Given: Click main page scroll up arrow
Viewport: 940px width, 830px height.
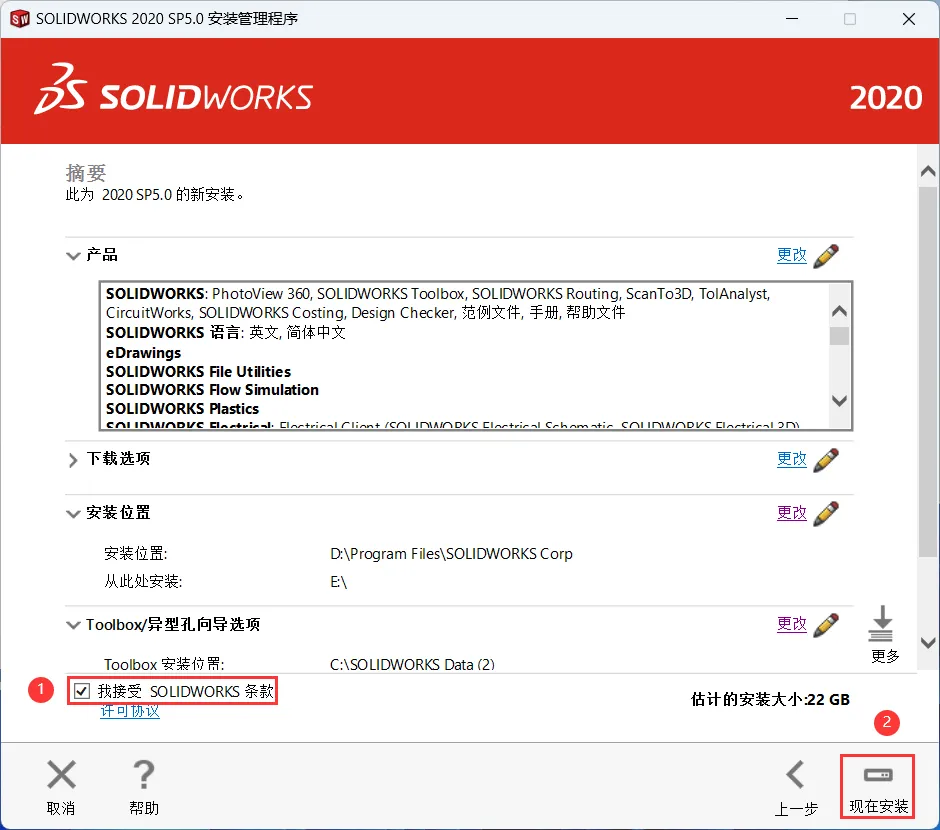Looking at the screenshot, I should coord(928,172).
